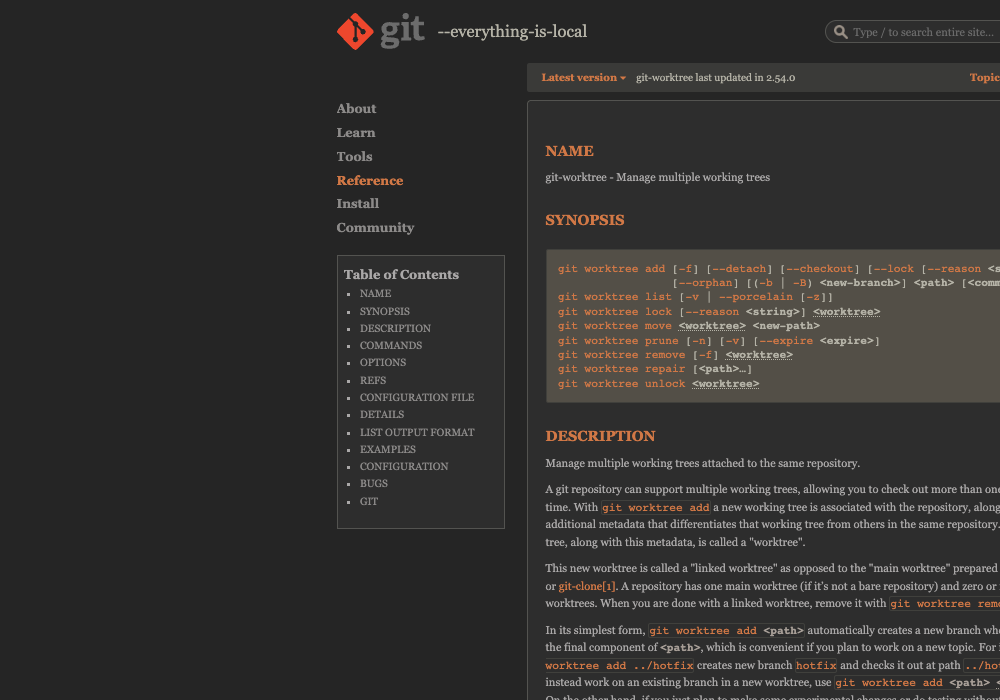Viewport: 1000px width, 700px height.
Task: Jump to DETAILS in Table of Contents
Action: coord(381,414)
